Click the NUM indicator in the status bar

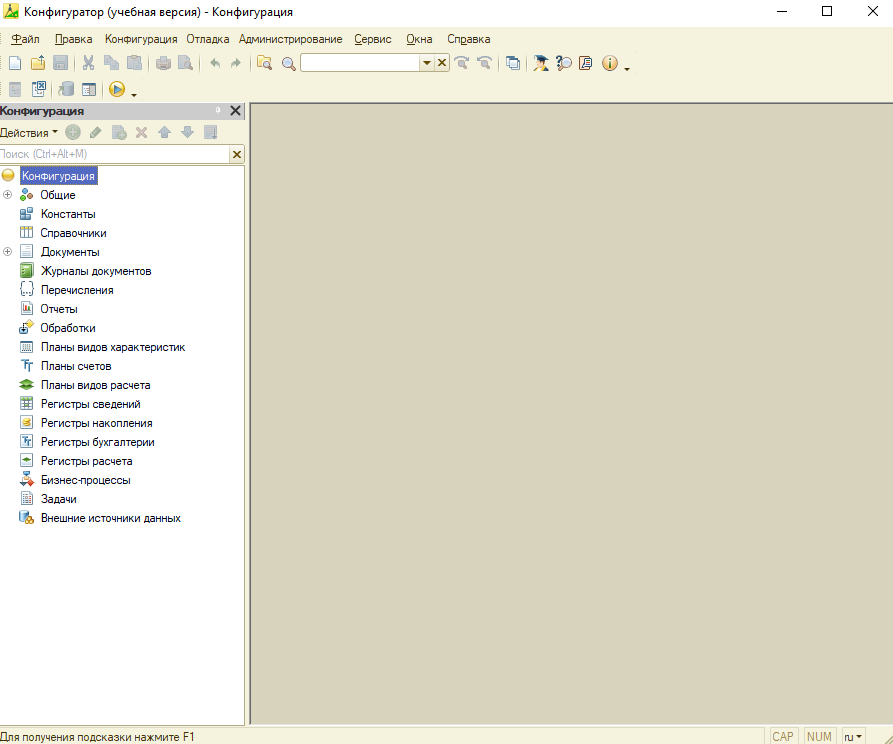coord(819,737)
